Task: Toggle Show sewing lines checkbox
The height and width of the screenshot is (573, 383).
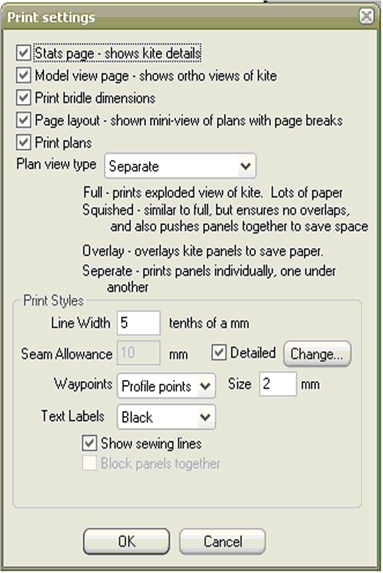Action: pos(89,443)
